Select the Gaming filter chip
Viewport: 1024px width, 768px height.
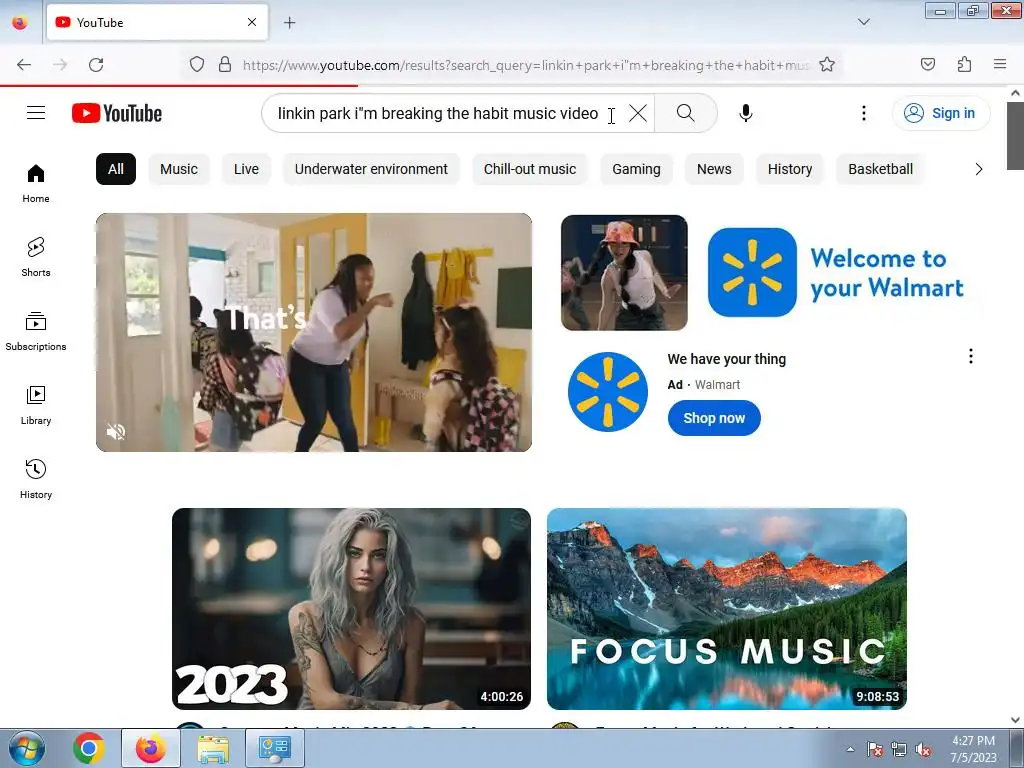(636, 169)
